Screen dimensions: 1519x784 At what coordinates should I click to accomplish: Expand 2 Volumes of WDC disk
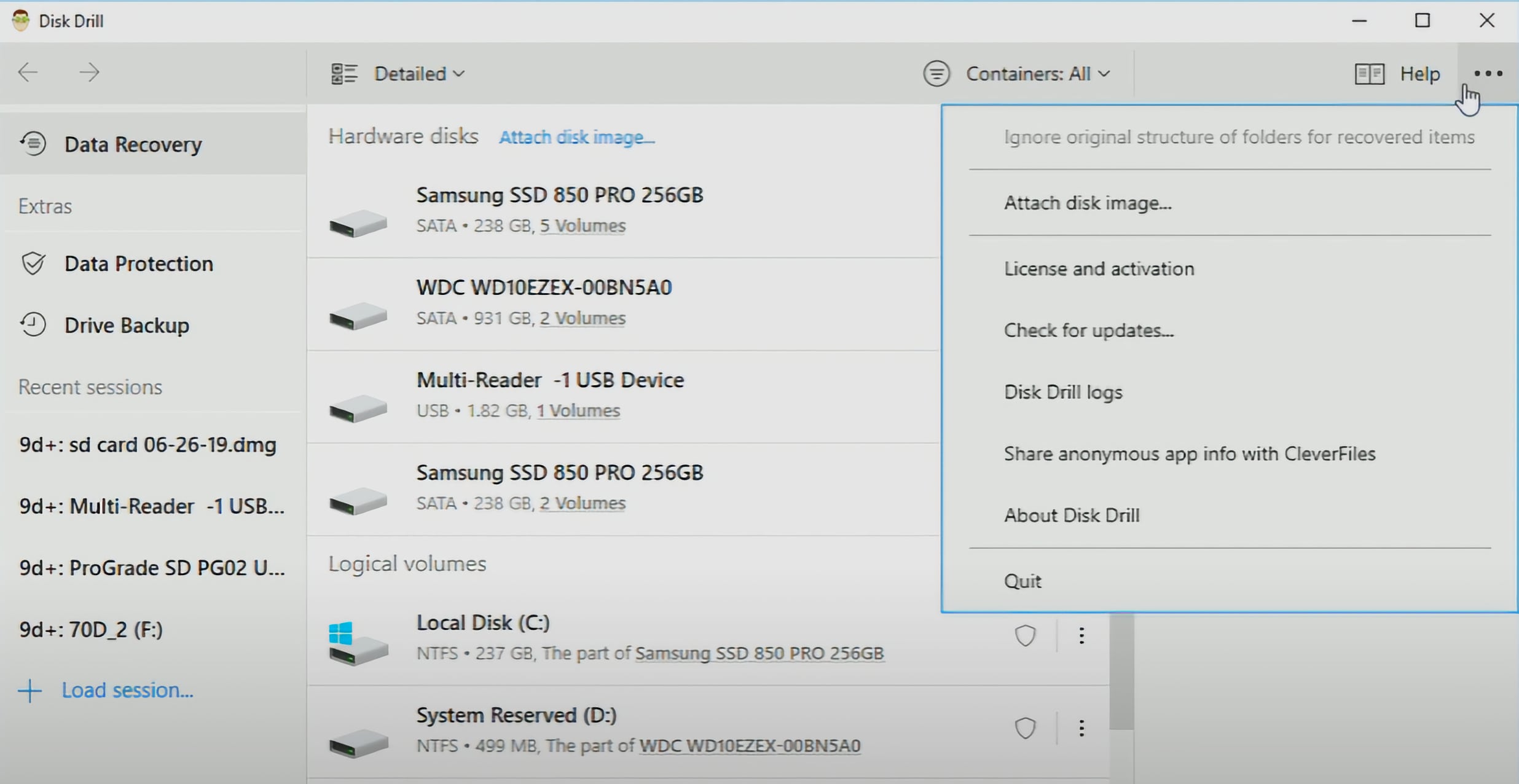[x=583, y=318]
